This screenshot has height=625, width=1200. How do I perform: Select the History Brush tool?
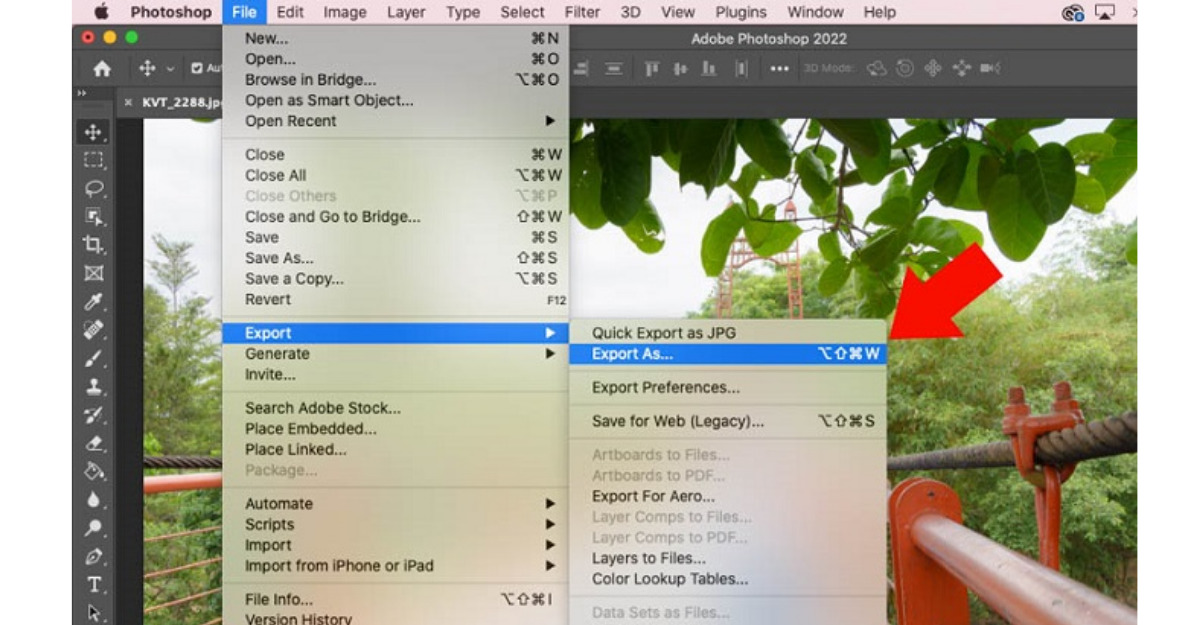(94, 415)
